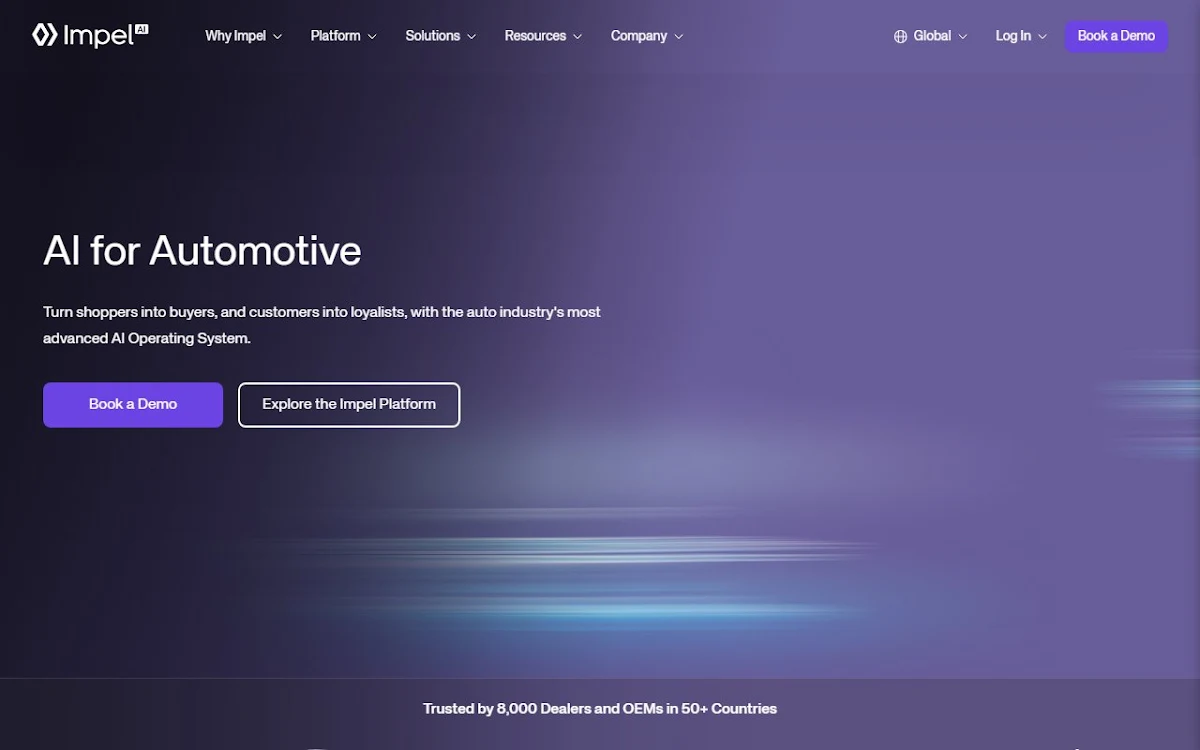Expand the Global region chevron
The image size is (1200, 750).
(x=963, y=37)
